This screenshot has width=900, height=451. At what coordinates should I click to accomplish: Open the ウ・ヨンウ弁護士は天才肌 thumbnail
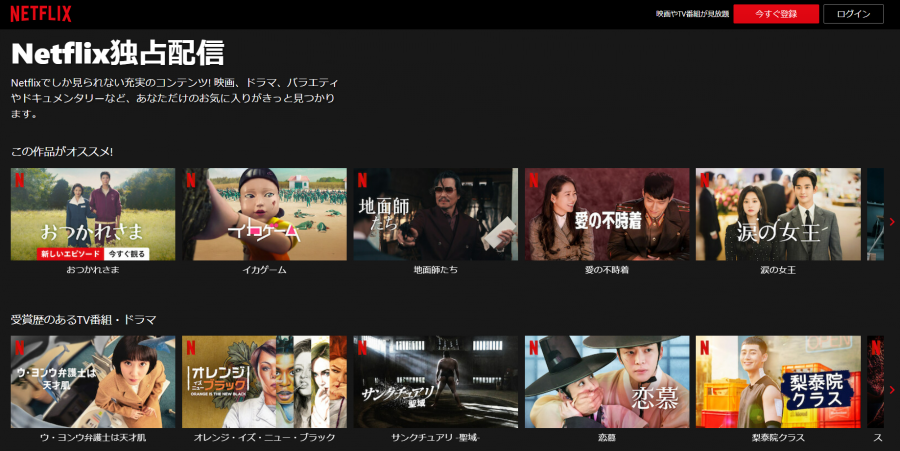coord(93,382)
